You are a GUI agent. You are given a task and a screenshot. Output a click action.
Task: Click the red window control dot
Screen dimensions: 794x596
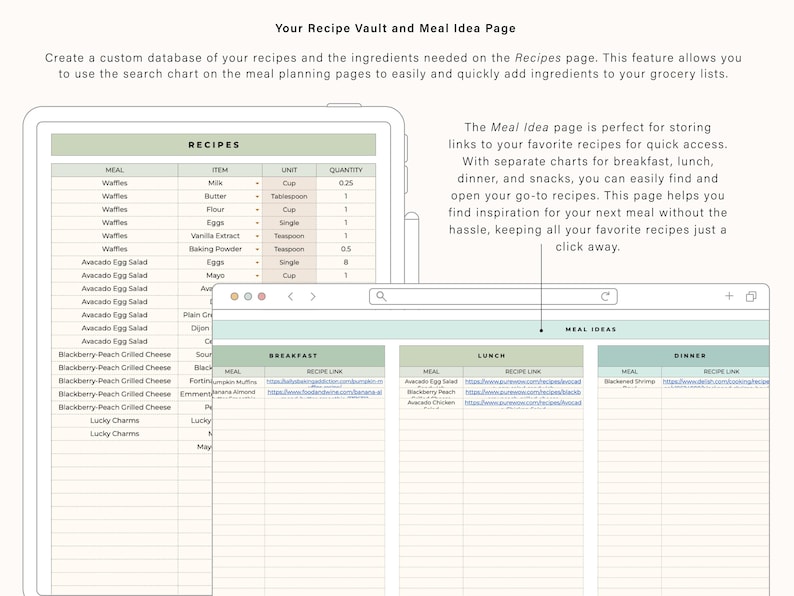pos(262,297)
